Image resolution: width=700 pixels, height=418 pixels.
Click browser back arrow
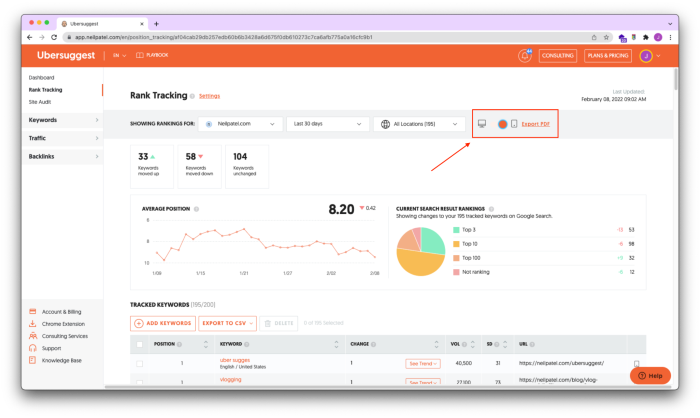[29, 38]
